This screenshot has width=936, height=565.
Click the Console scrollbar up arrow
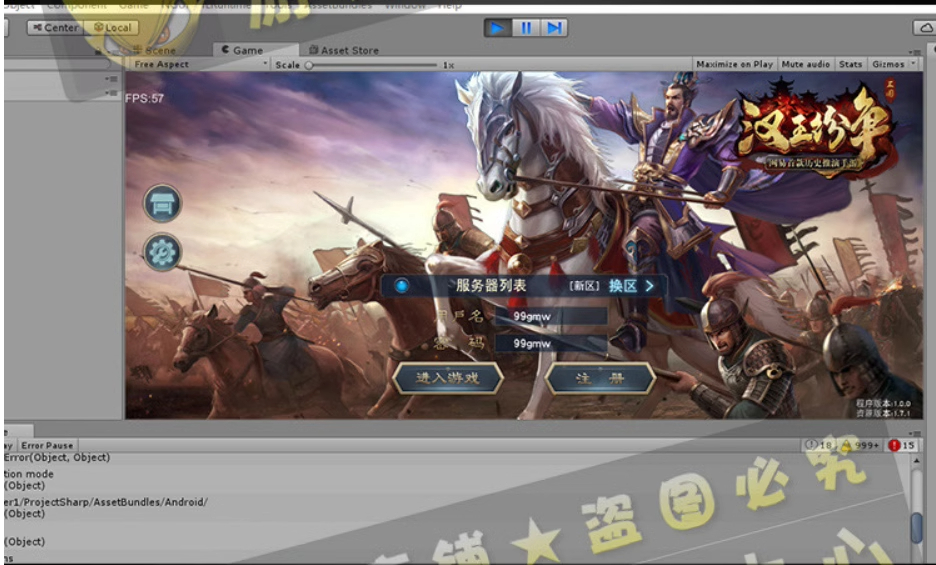[x=916, y=460]
